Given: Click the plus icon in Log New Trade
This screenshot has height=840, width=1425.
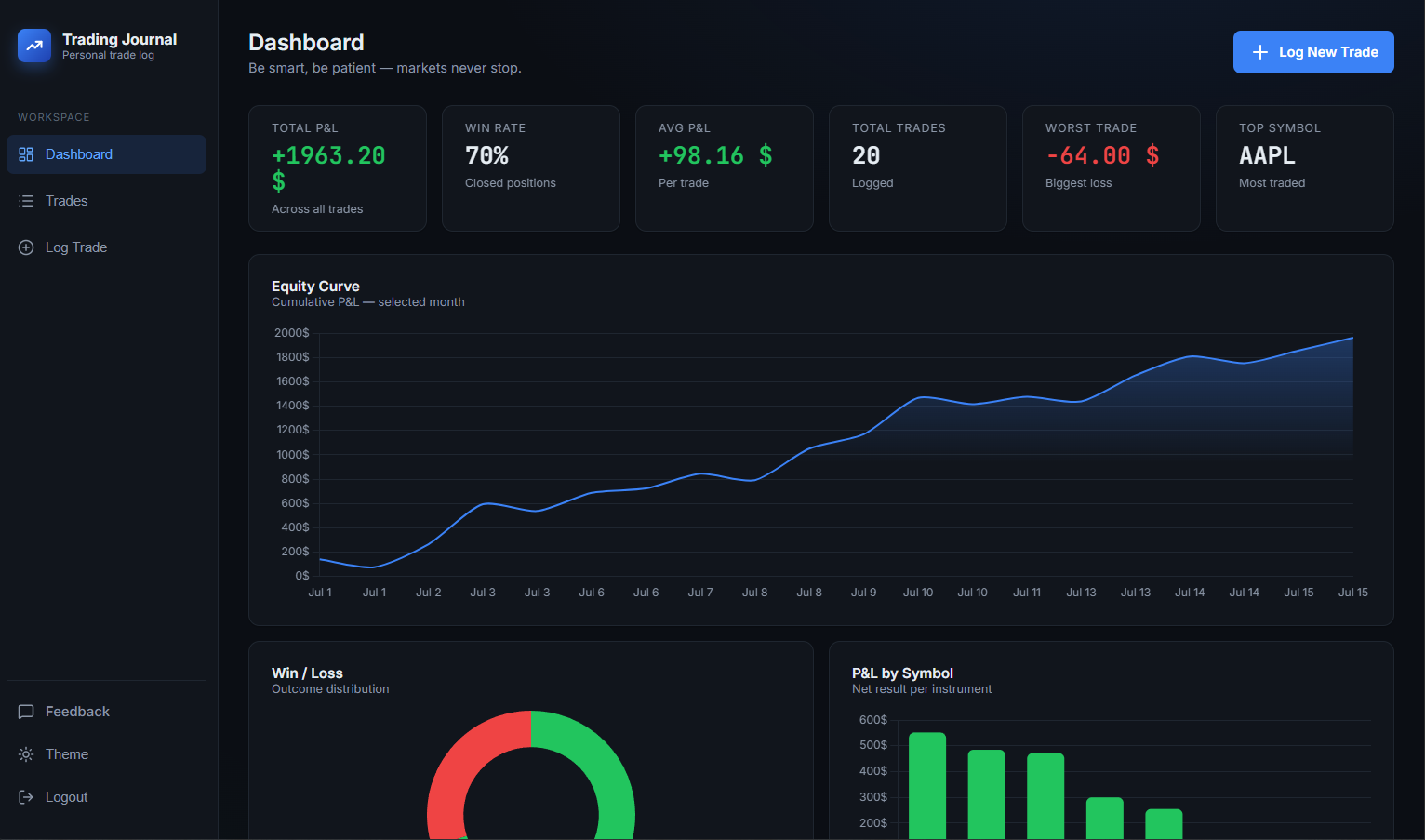Looking at the screenshot, I should [1260, 52].
